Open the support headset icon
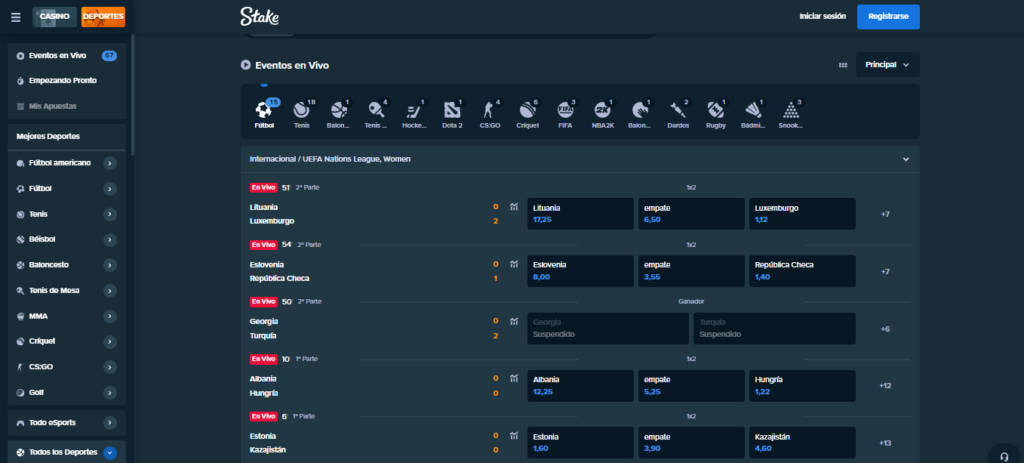The height and width of the screenshot is (463, 1024). coord(1004,455)
